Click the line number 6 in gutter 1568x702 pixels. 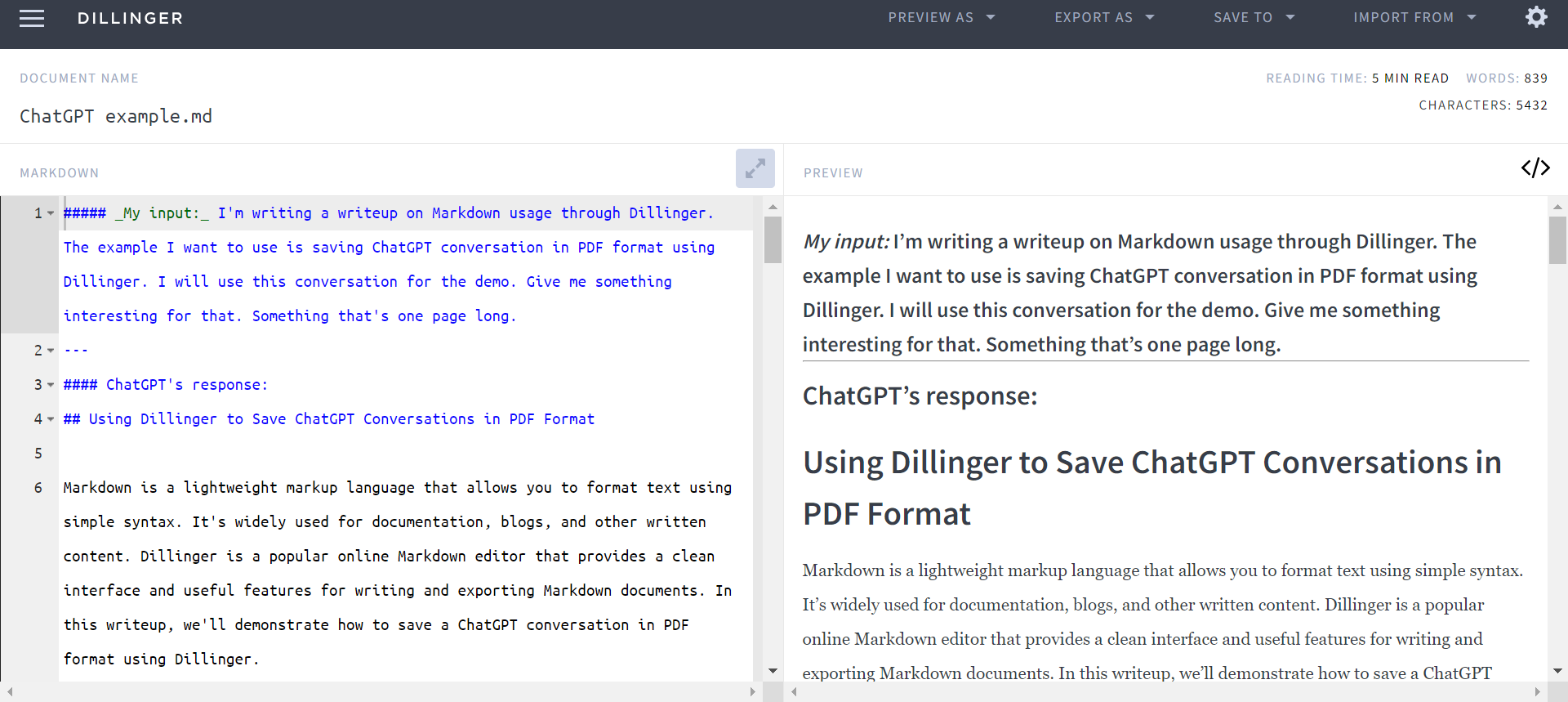38,488
